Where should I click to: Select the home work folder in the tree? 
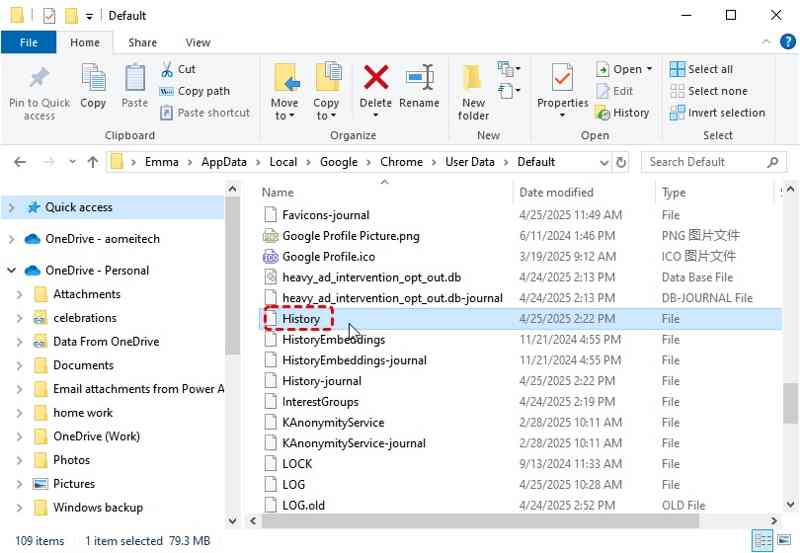[83, 413]
